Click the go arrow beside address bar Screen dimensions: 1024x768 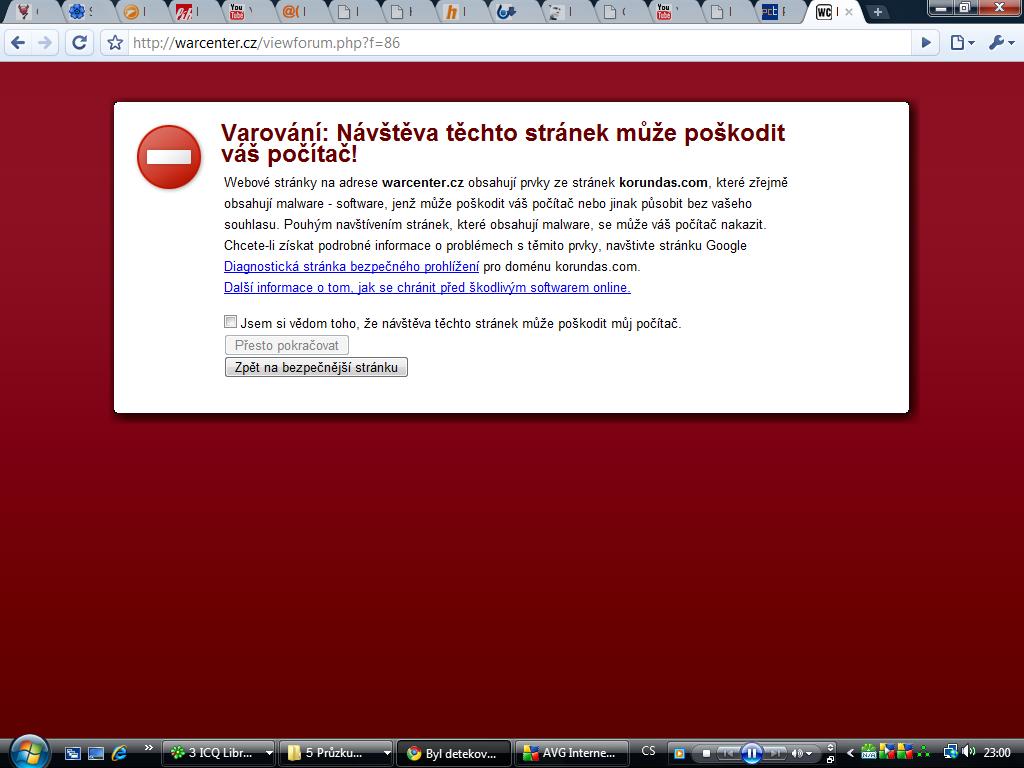(x=926, y=43)
